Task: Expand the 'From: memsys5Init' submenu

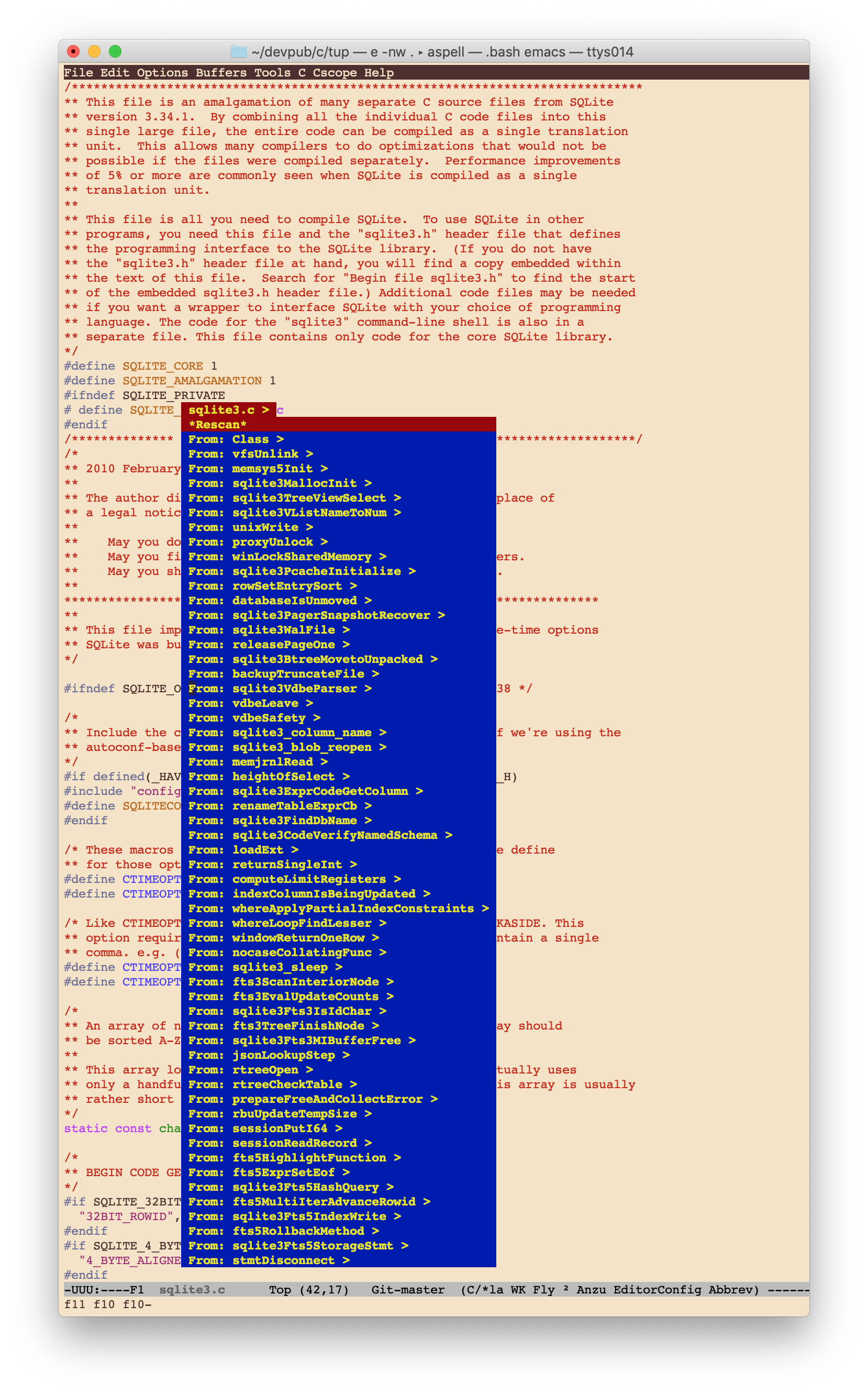Action: point(339,469)
